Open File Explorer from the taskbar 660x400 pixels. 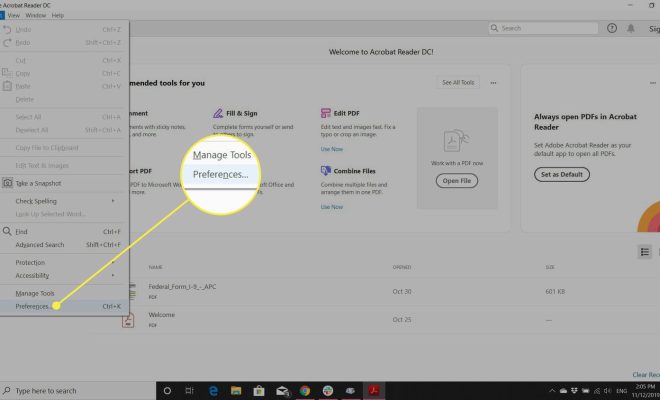pyautogui.click(x=236, y=391)
